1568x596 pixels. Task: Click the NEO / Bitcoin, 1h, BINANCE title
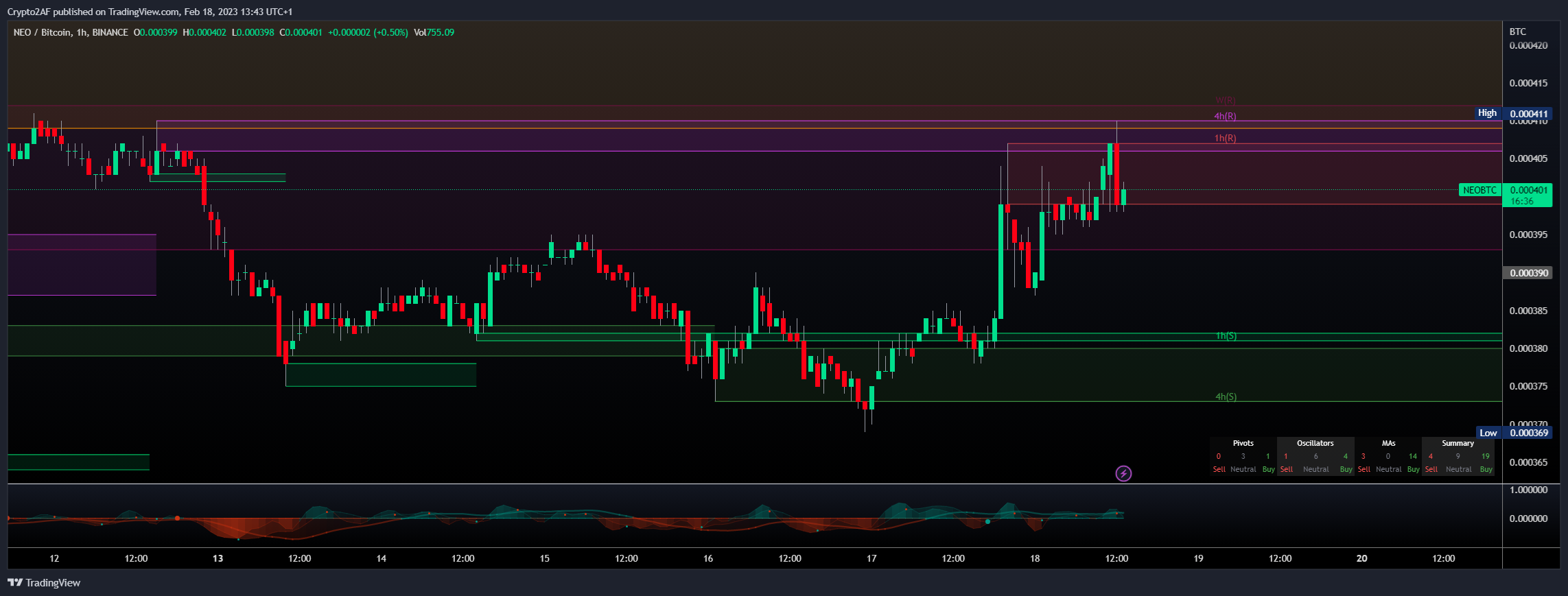[71, 32]
